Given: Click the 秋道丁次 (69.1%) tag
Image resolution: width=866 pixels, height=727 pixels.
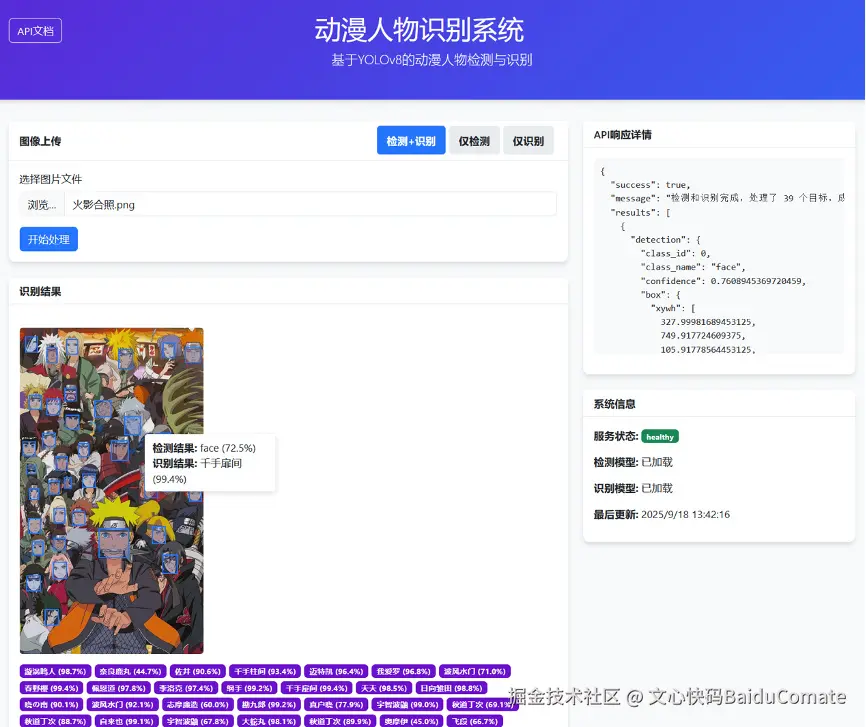Looking at the screenshot, I should 483,704.
